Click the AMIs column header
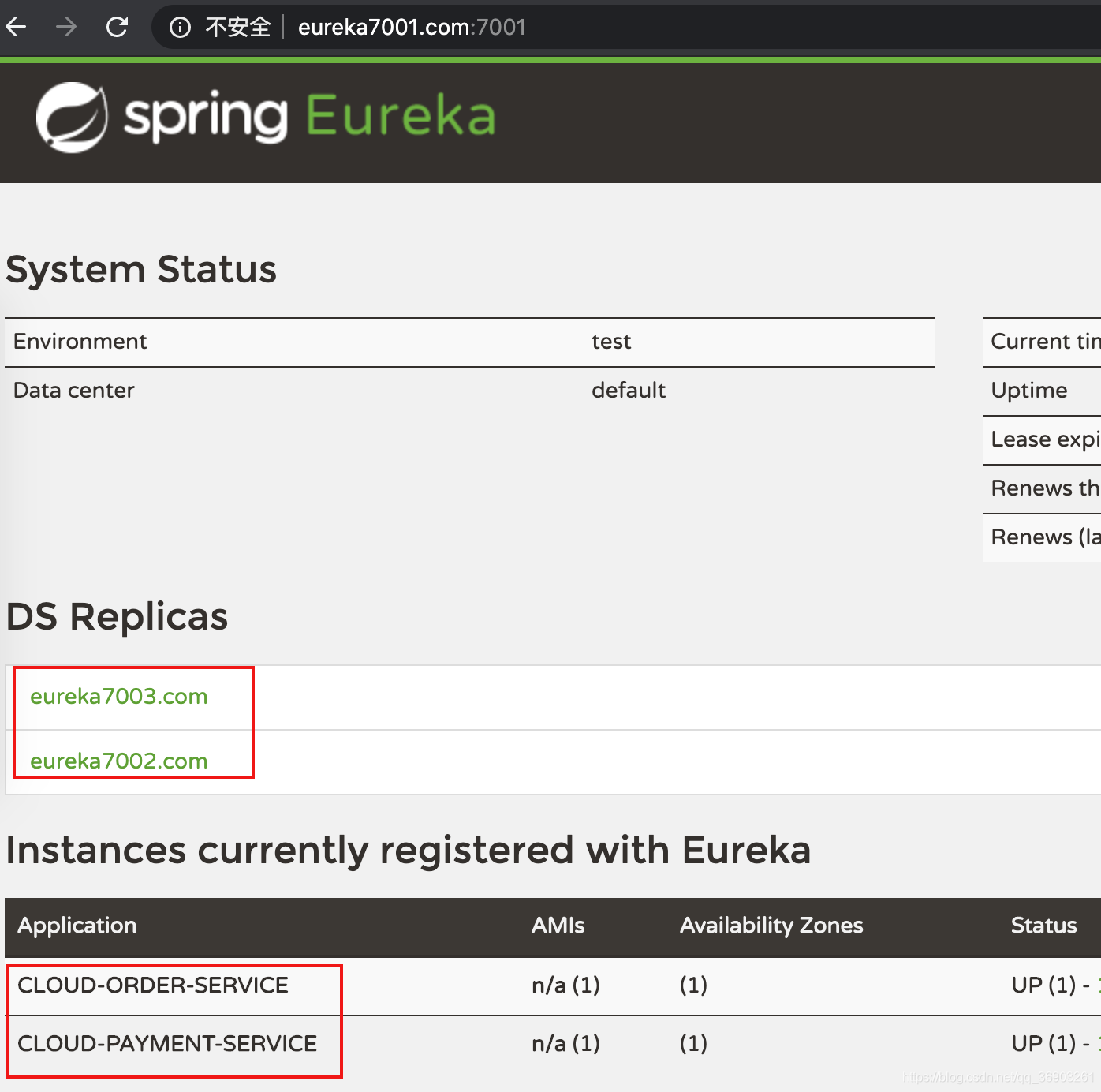 point(558,926)
